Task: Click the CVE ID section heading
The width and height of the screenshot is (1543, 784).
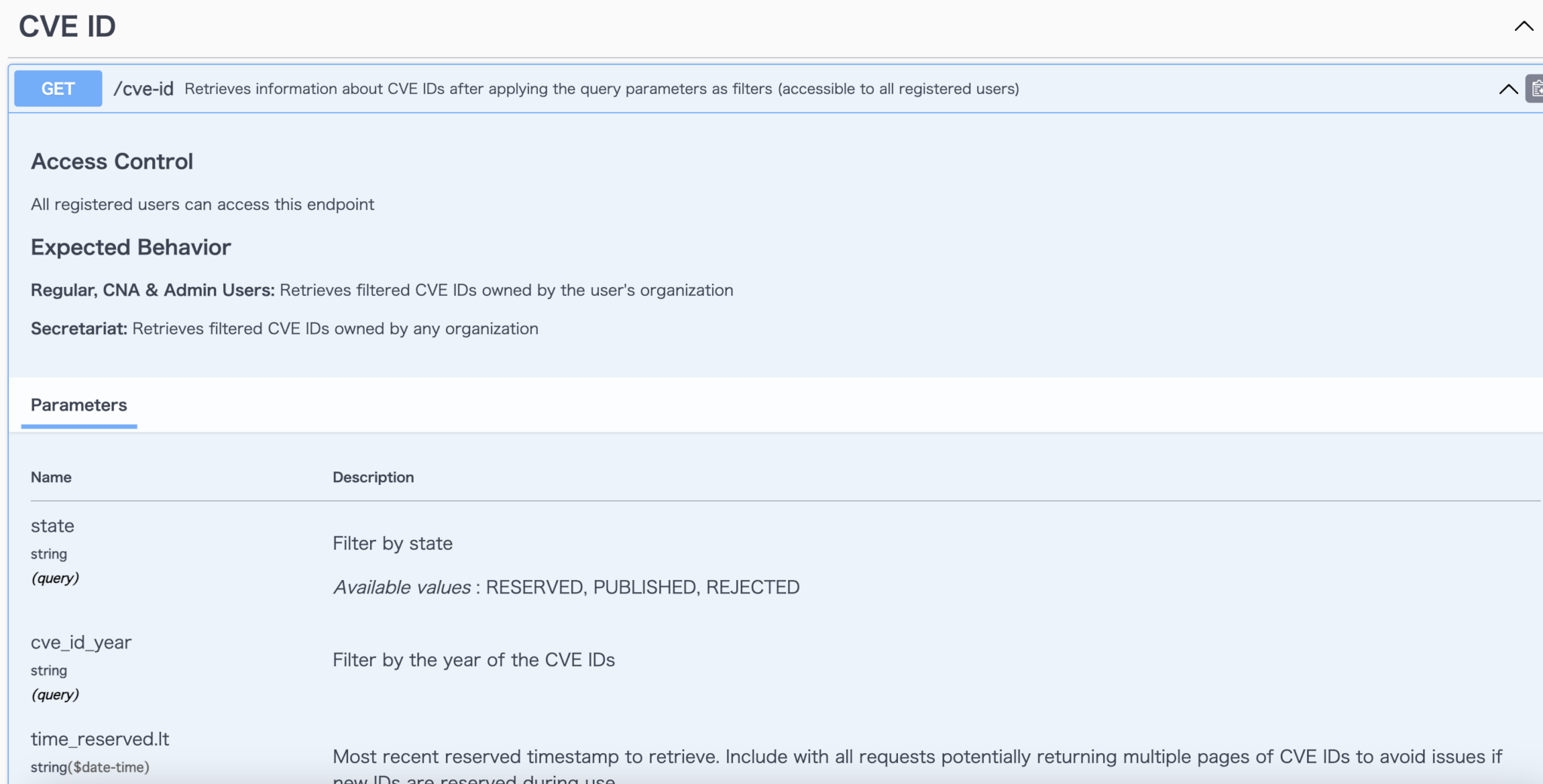Action: point(67,26)
